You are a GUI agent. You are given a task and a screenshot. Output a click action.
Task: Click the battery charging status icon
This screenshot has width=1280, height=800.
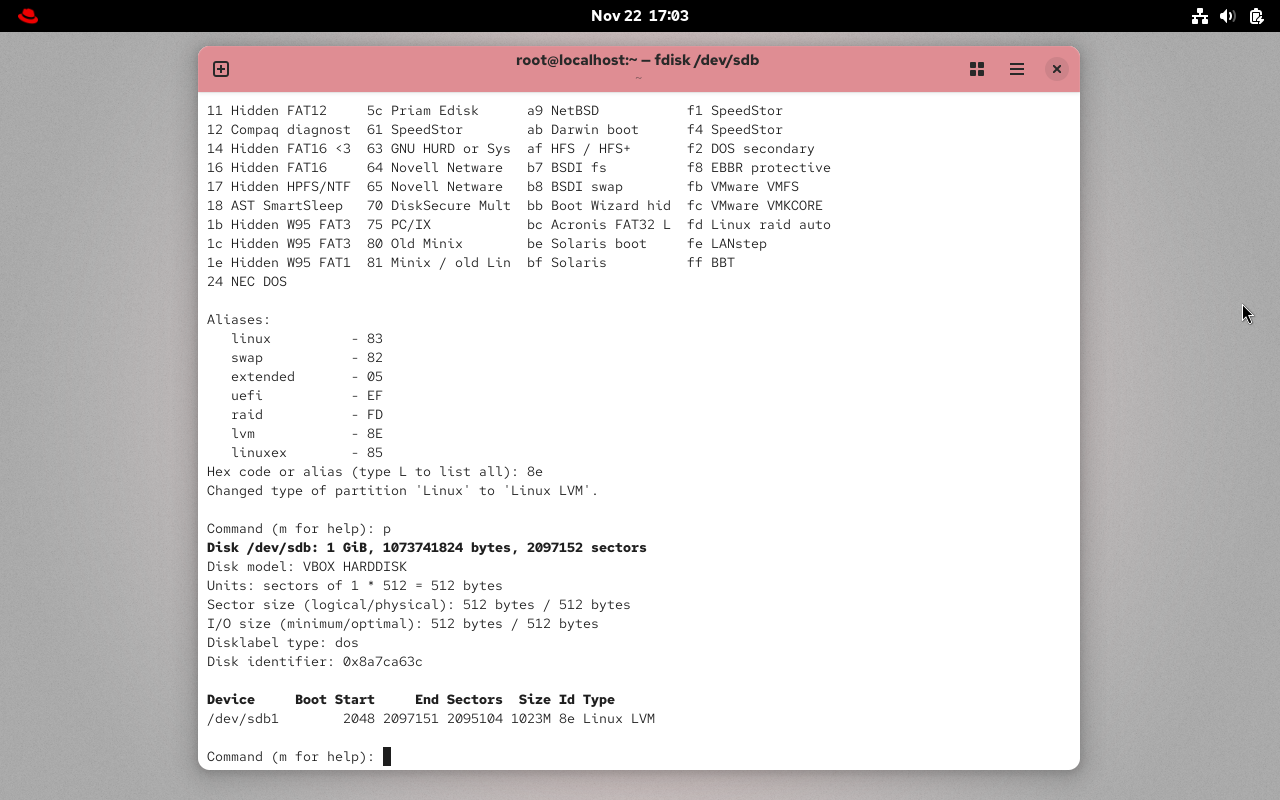pyautogui.click(x=1255, y=16)
